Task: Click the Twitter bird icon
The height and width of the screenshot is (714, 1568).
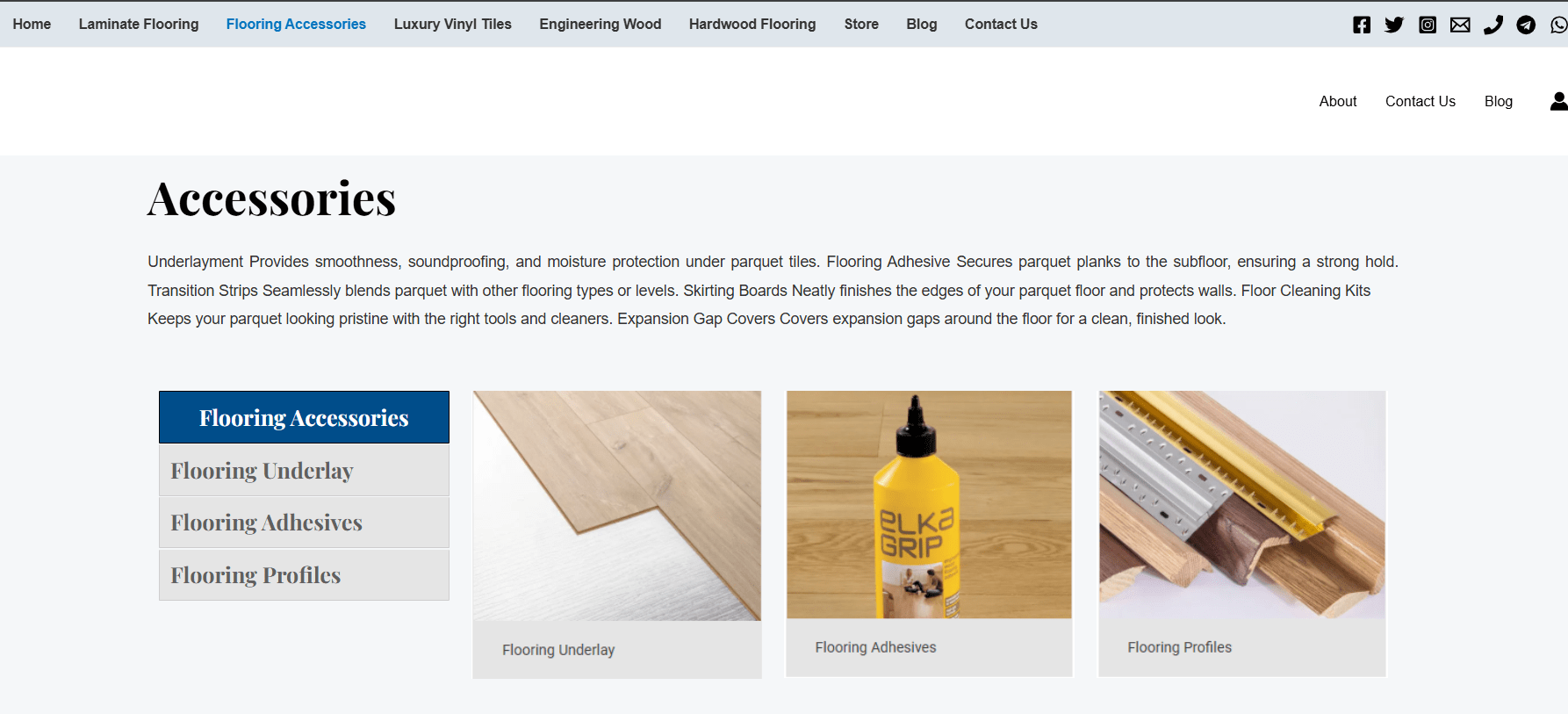Action: (x=1394, y=25)
